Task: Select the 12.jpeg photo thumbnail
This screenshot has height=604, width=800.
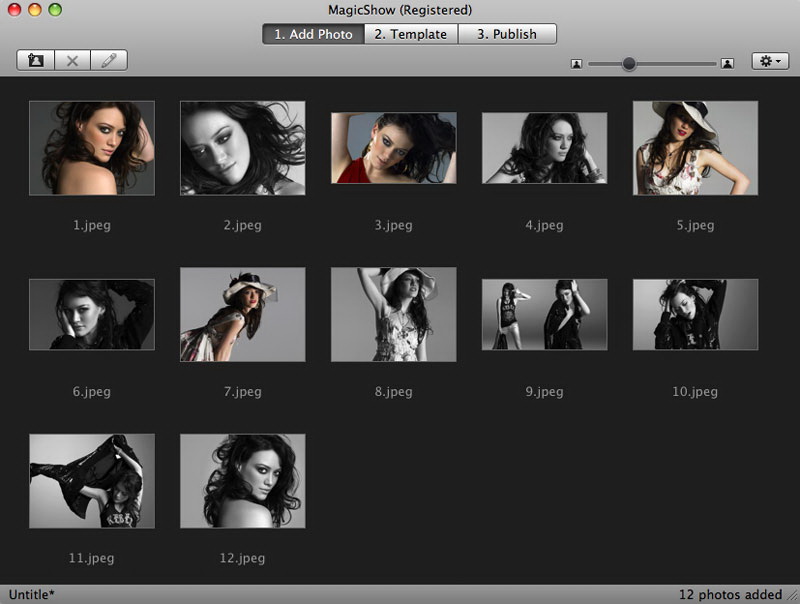Action: [243, 481]
